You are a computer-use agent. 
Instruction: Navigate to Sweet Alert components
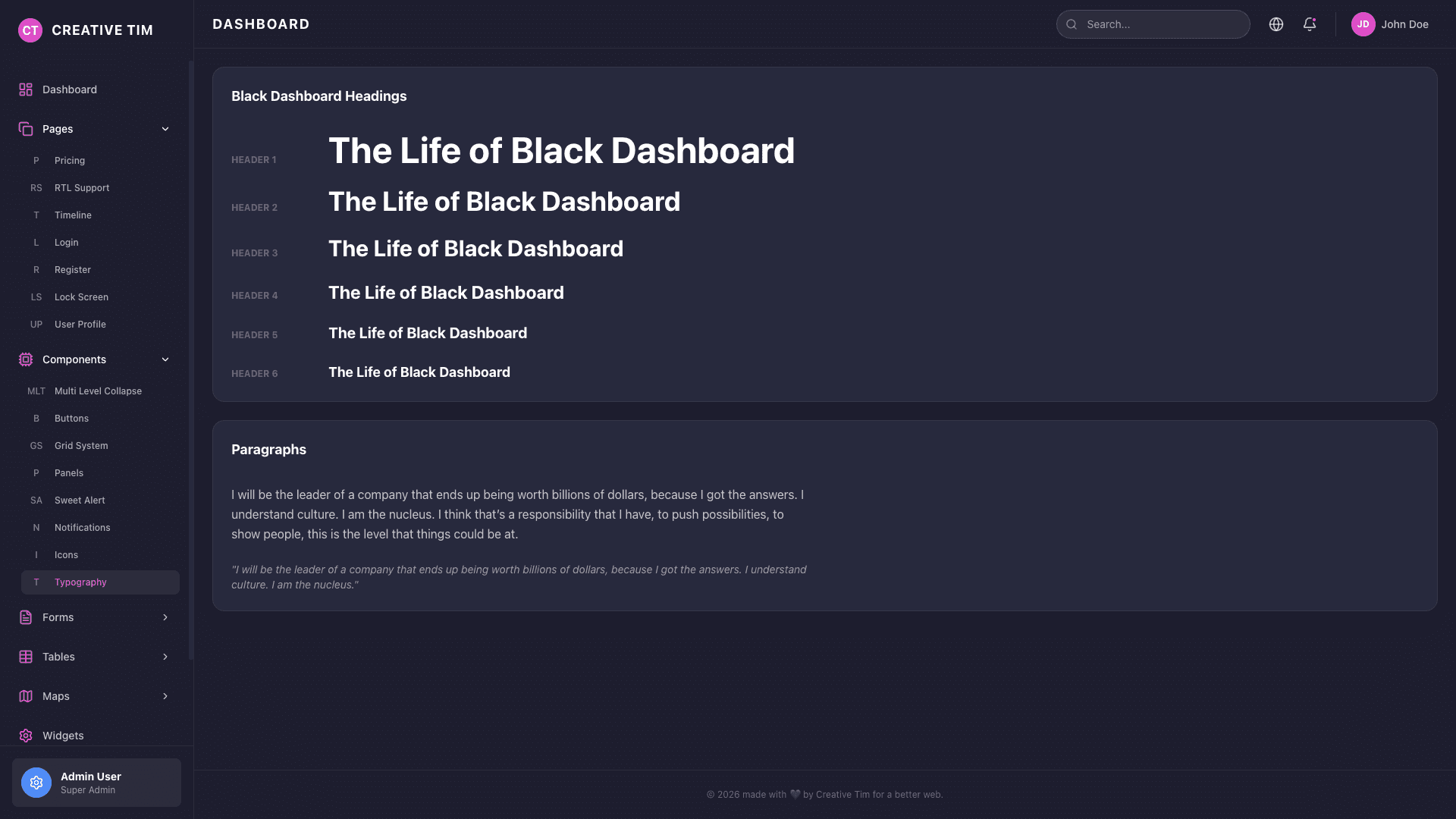[x=79, y=500]
